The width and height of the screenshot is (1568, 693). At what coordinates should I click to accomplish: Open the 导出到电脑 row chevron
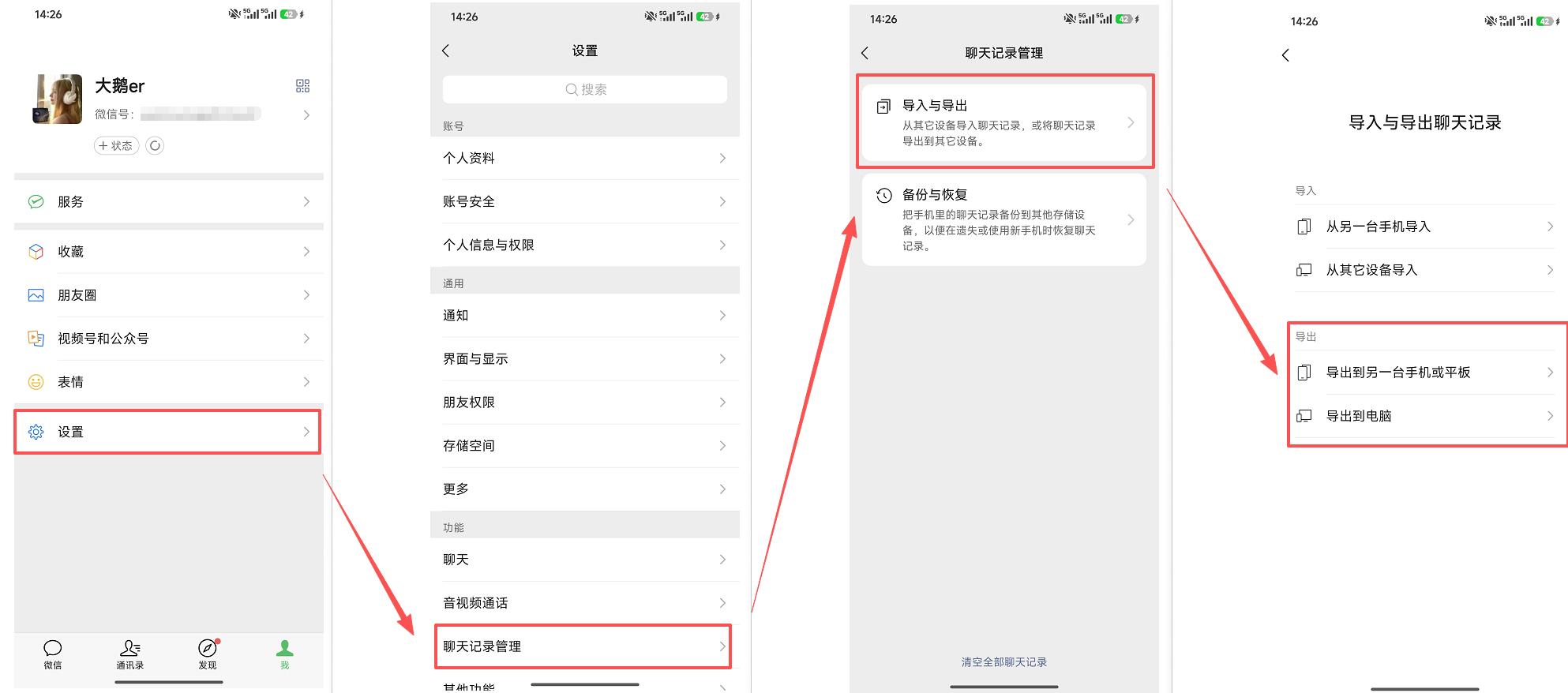click(1550, 415)
